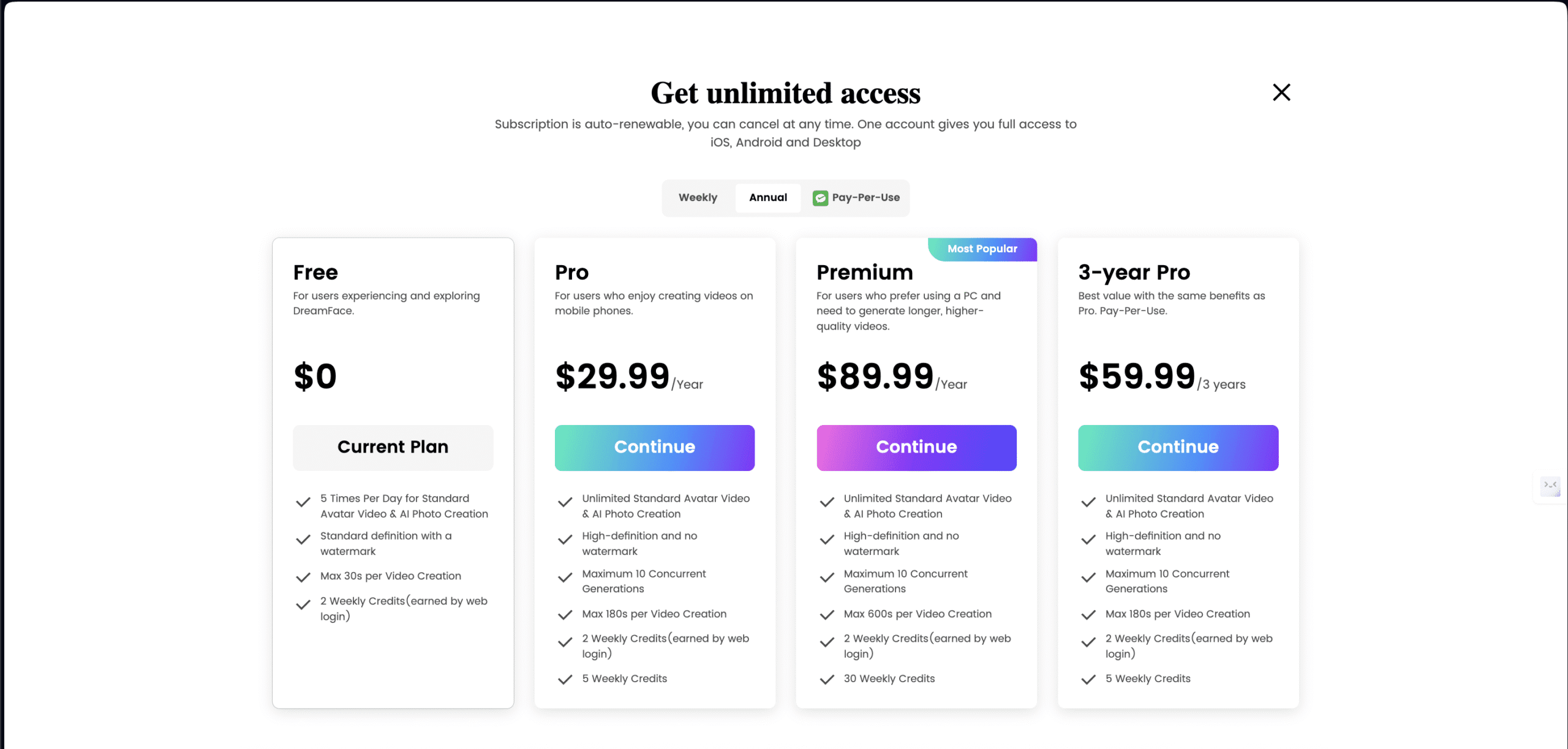
Task: Click Continue on the Premium plan
Action: (x=916, y=448)
